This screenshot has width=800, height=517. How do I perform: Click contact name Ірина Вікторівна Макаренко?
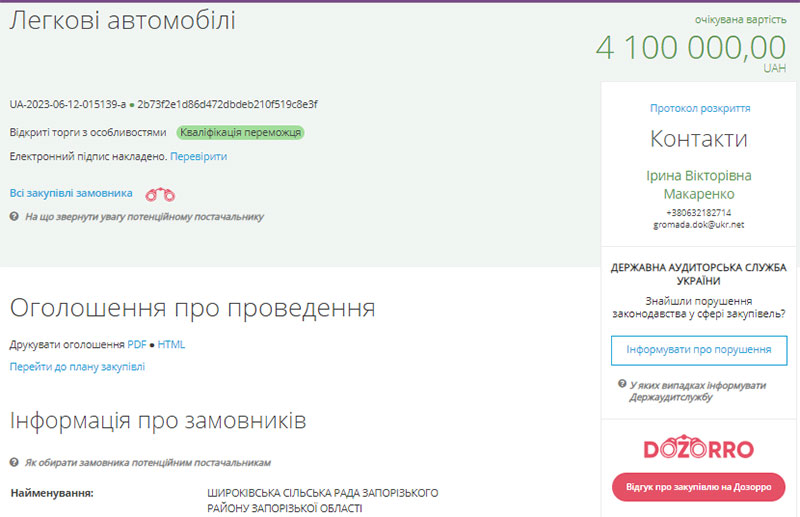pos(699,184)
